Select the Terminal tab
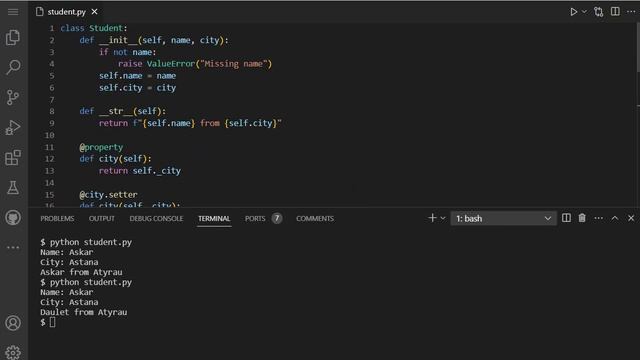The height and width of the screenshot is (360, 640). (x=214, y=219)
